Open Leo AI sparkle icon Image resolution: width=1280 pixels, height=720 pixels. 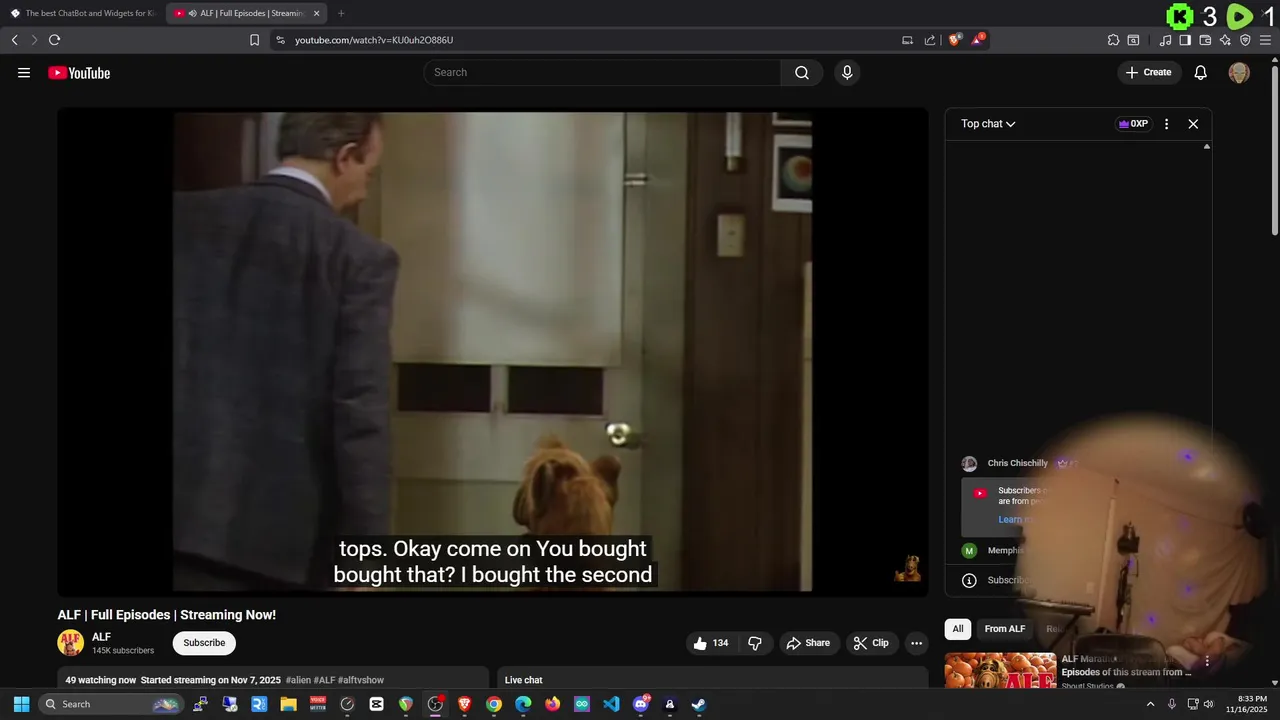pyautogui.click(x=1225, y=40)
